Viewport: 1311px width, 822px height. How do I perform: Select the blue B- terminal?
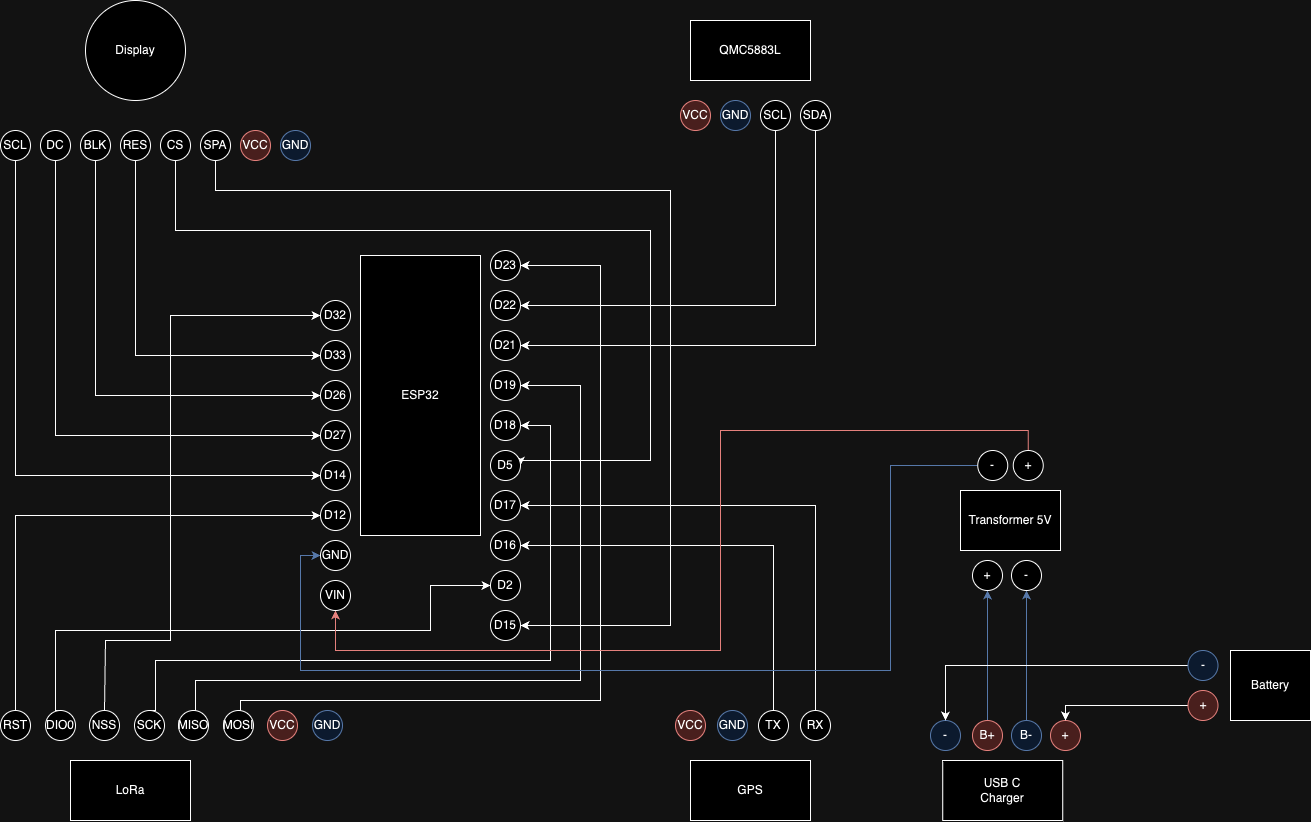(1026, 735)
